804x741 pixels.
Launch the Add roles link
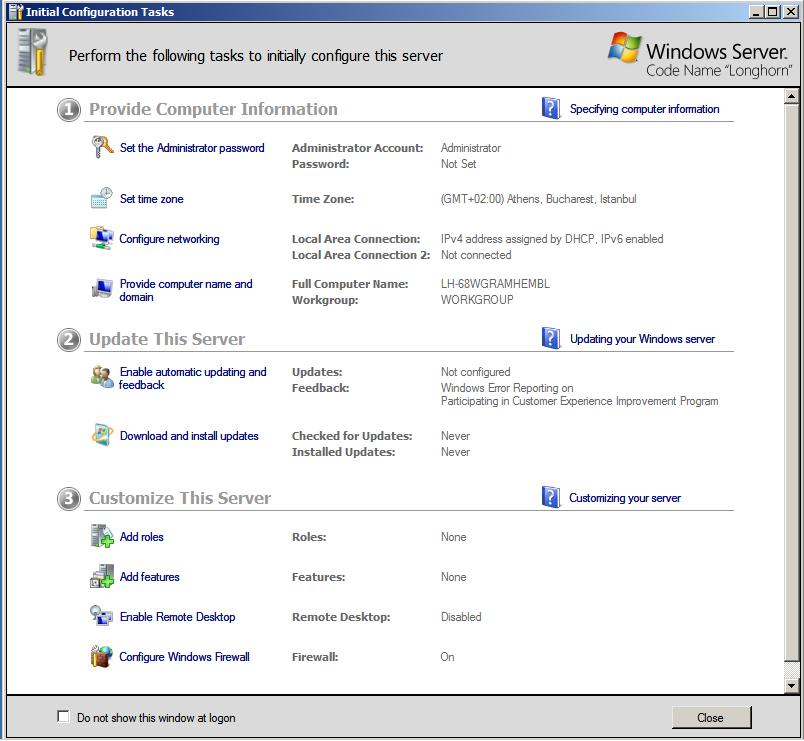tap(142, 536)
